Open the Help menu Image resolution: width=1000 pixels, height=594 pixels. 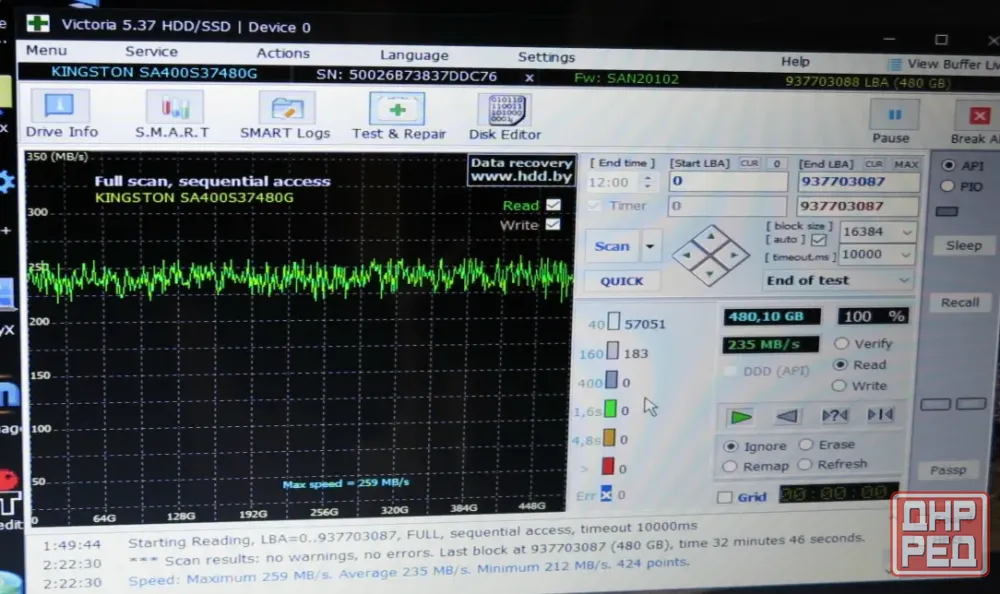click(x=795, y=61)
